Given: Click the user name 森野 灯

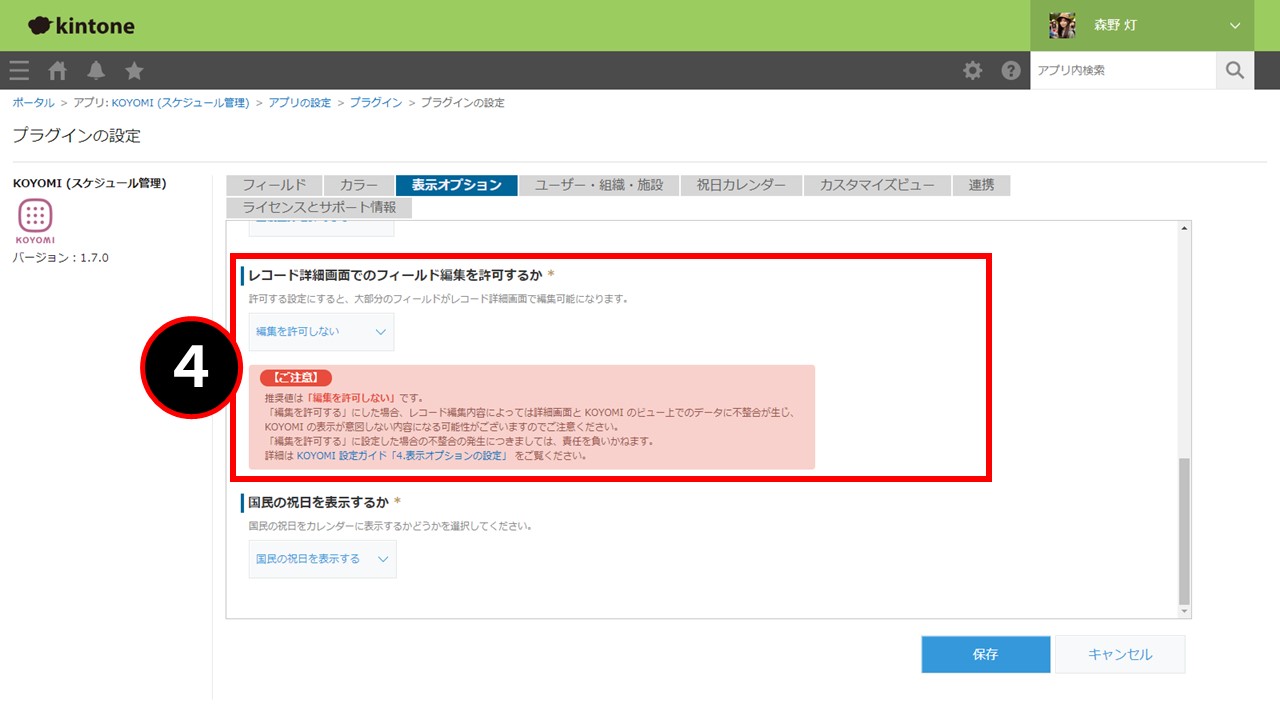Looking at the screenshot, I should pyautogui.click(x=1115, y=26).
